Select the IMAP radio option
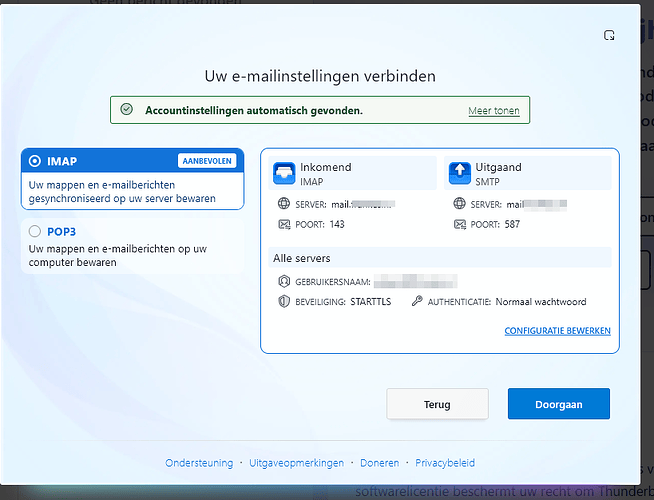The width and height of the screenshot is (654, 500). 35,161
